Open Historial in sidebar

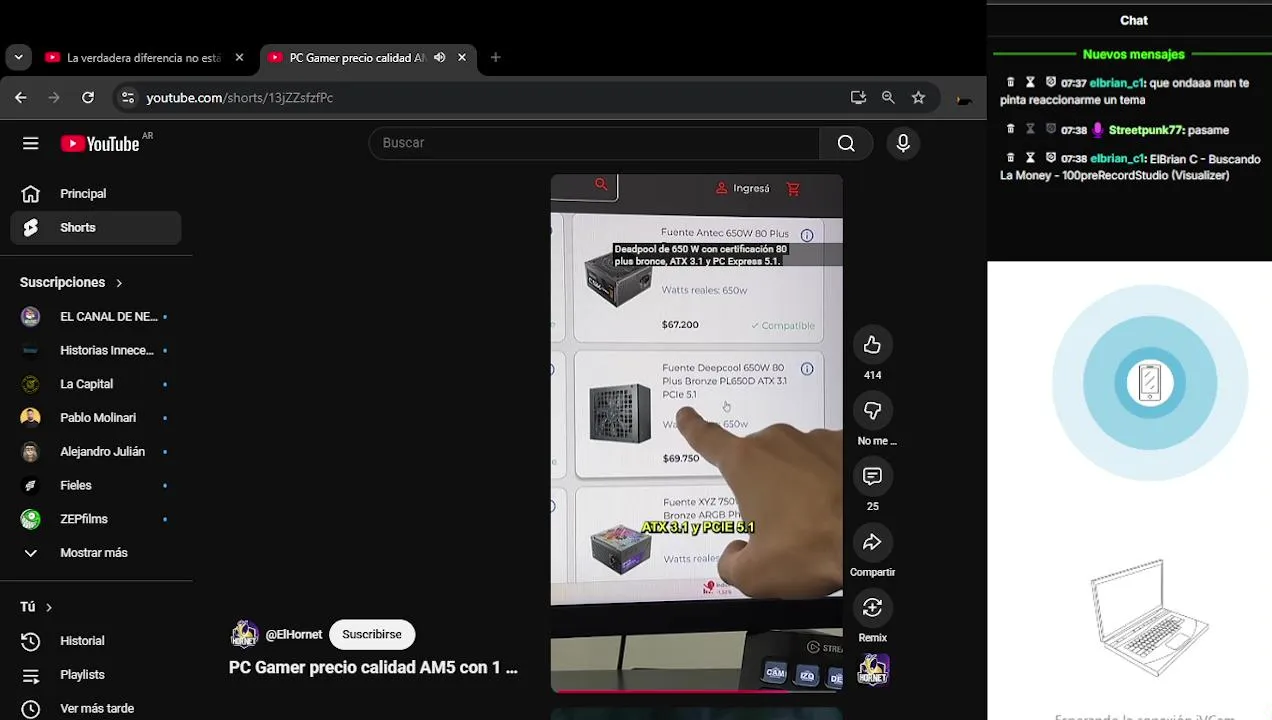point(96,641)
